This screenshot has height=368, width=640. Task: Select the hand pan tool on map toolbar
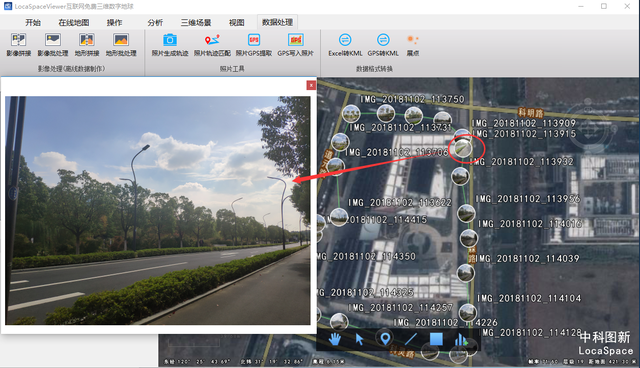click(335, 339)
